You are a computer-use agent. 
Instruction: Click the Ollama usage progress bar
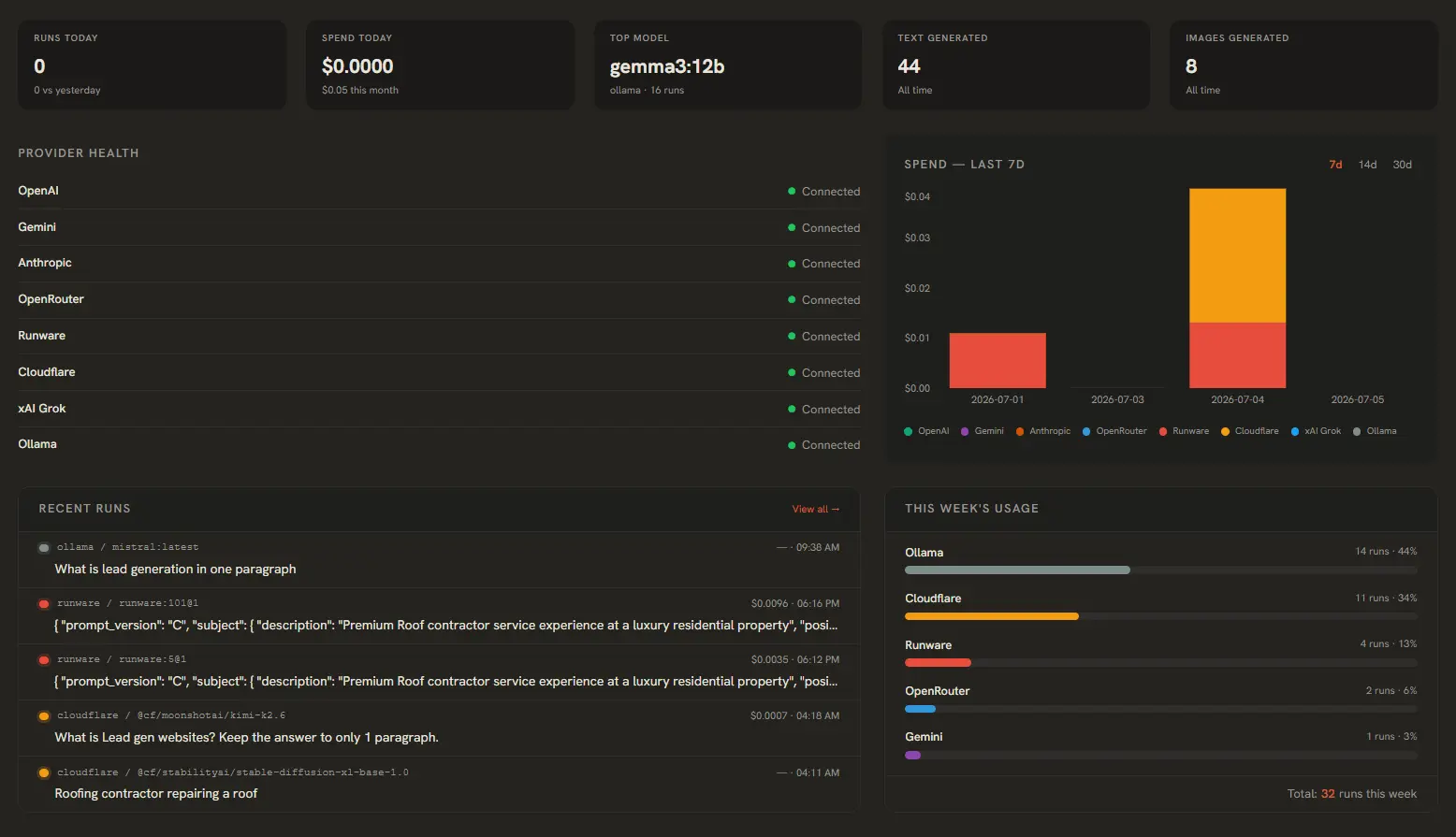click(x=1160, y=570)
